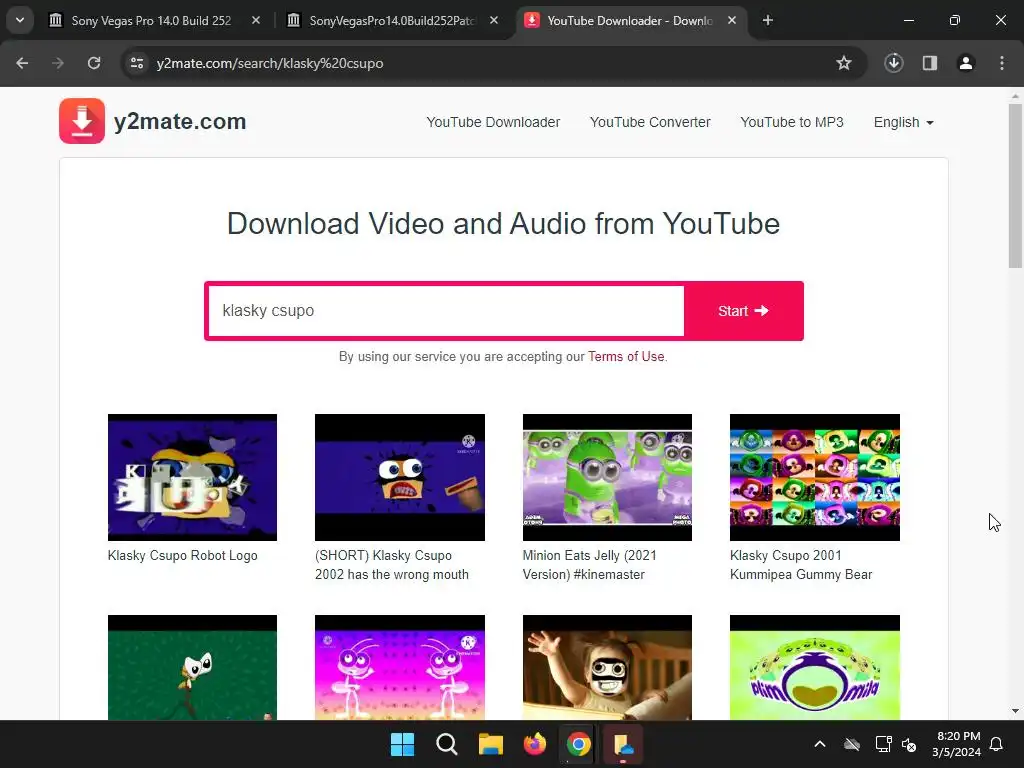
Task: Open the Plim Mila green logo thumbnail
Action: coord(814,667)
